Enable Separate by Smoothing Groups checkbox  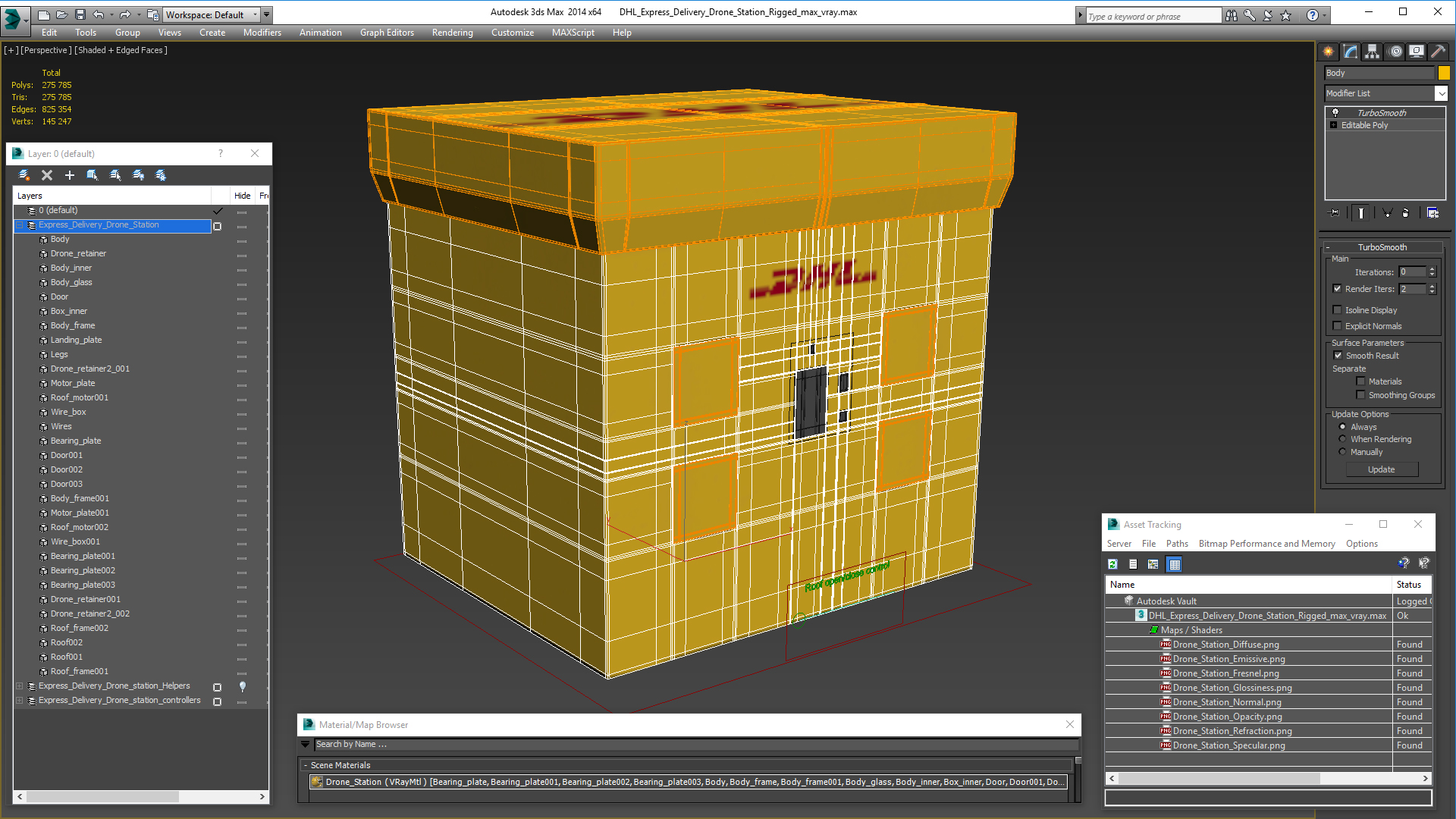click(1361, 395)
